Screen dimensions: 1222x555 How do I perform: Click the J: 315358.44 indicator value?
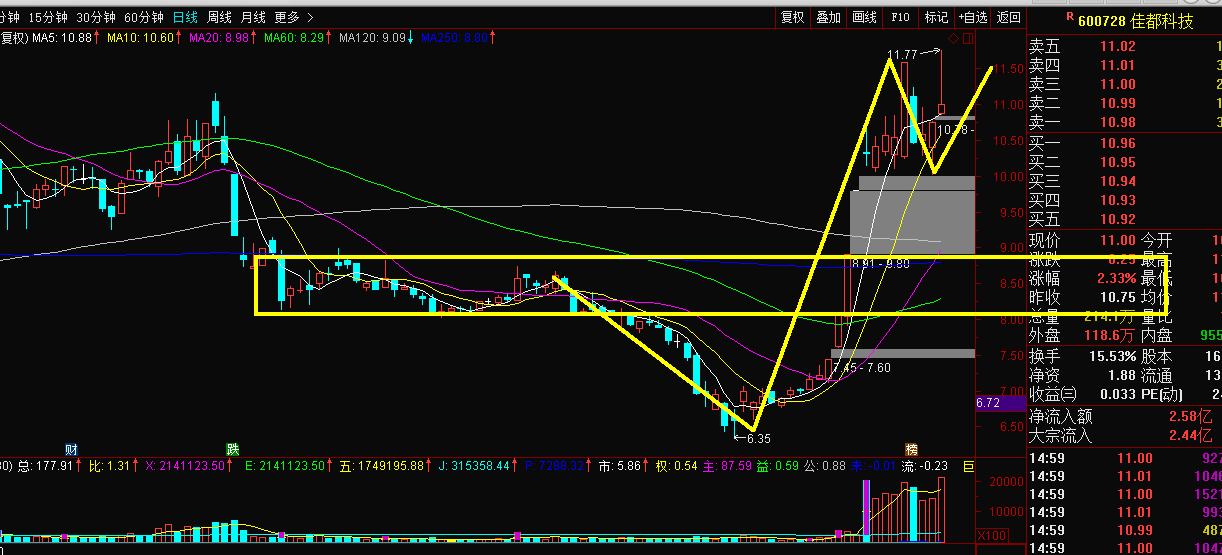[474, 466]
